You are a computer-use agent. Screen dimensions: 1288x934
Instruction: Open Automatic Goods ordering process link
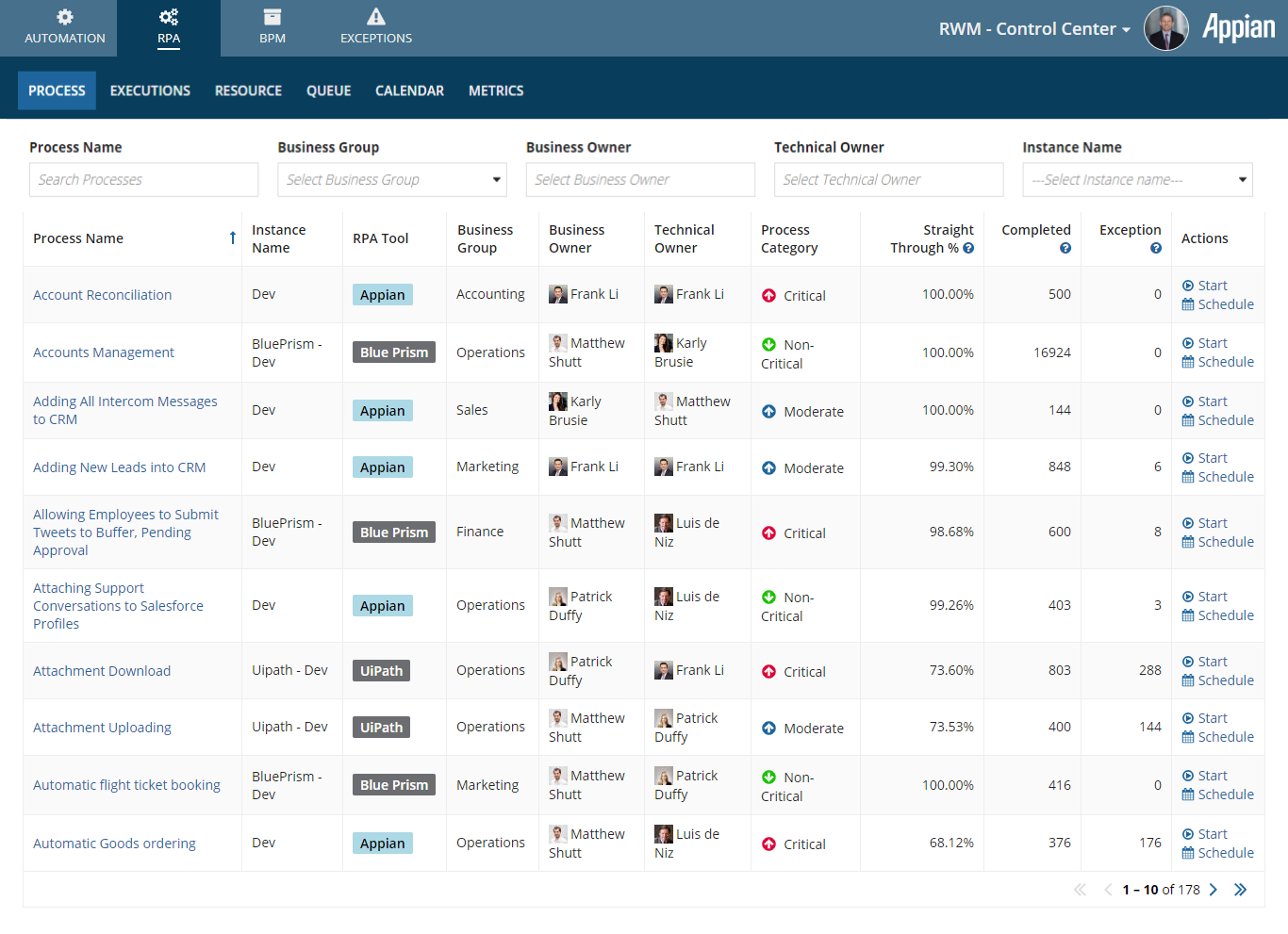[114, 844]
